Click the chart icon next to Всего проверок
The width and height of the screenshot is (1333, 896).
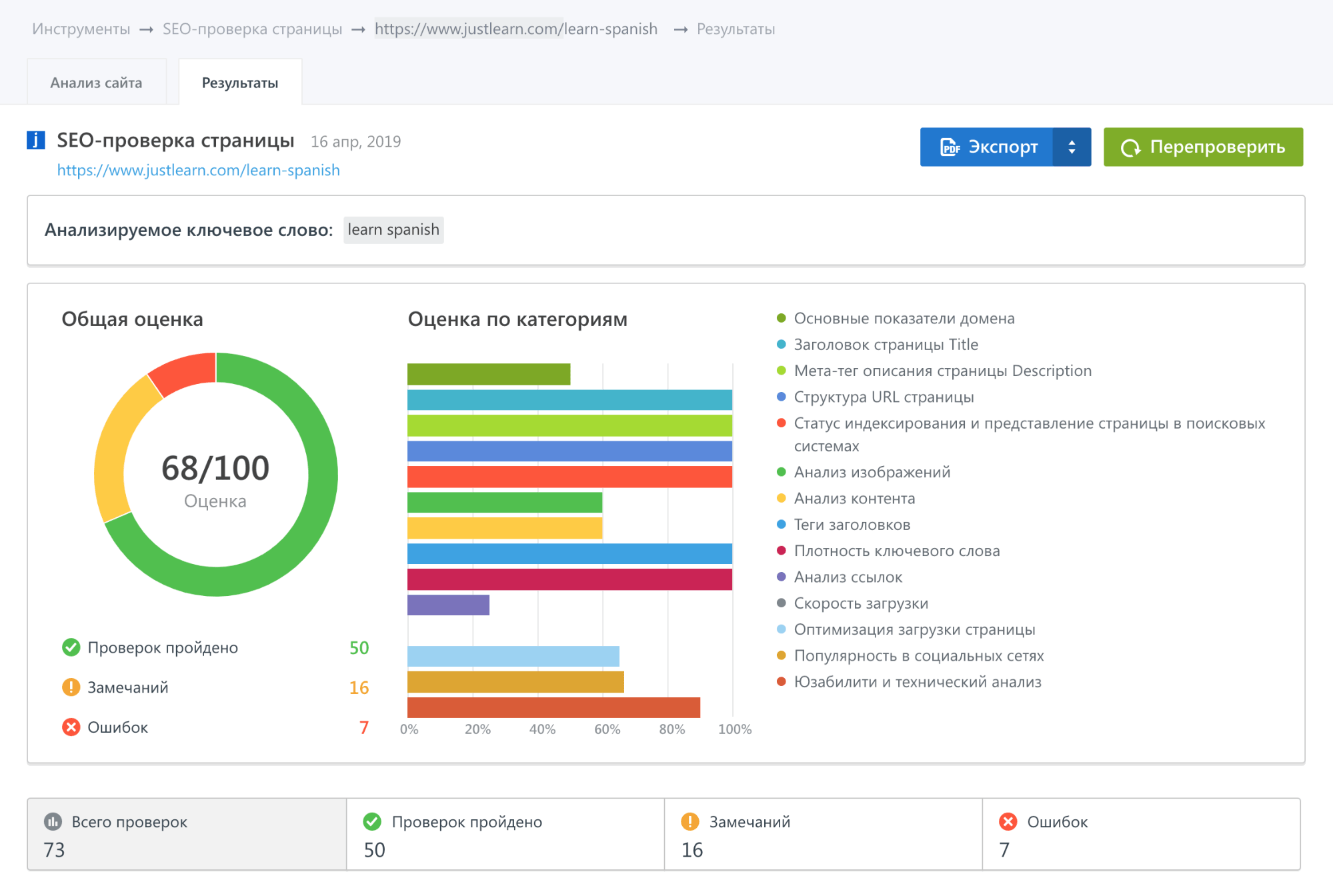pyautogui.click(x=53, y=822)
